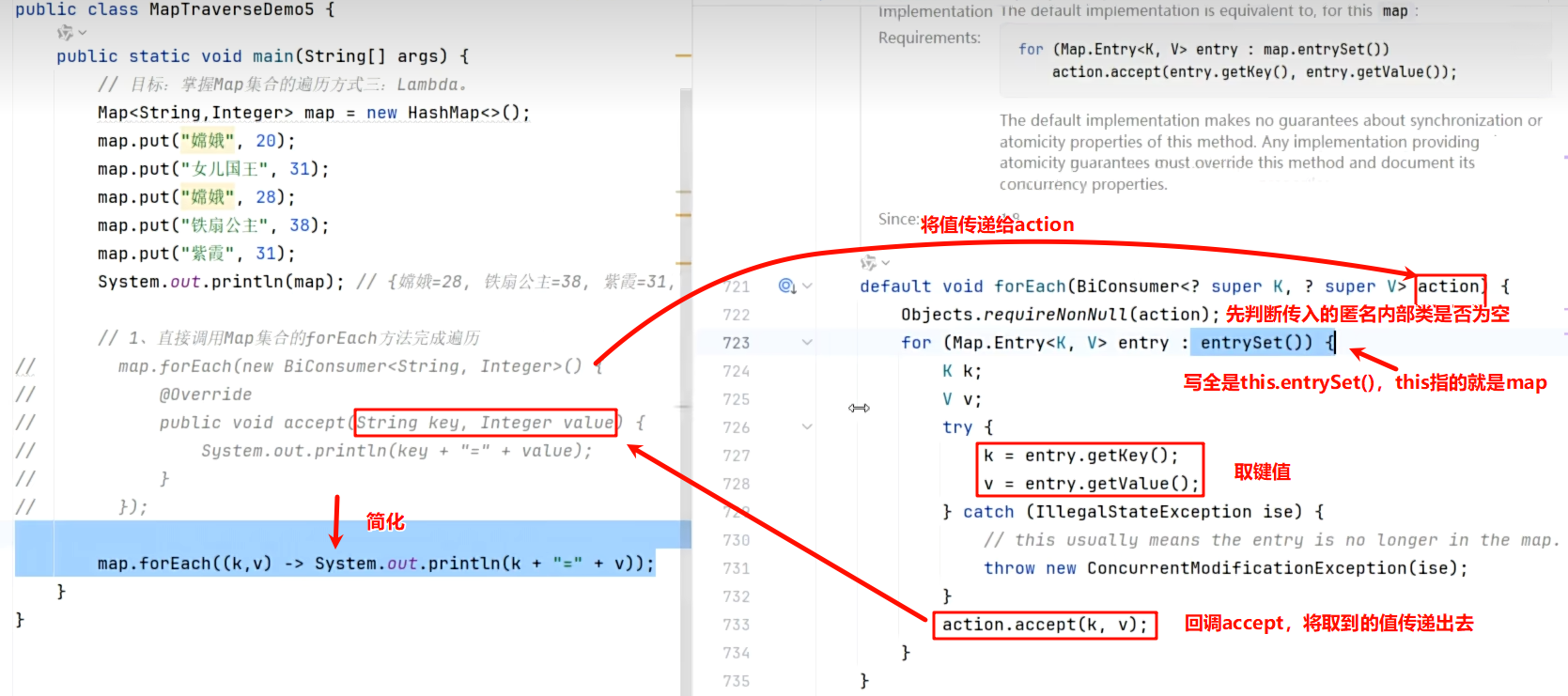Click the commented println(key + "=" + value) line
The width and height of the screenshot is (1568, 696).
click(396, 451)
